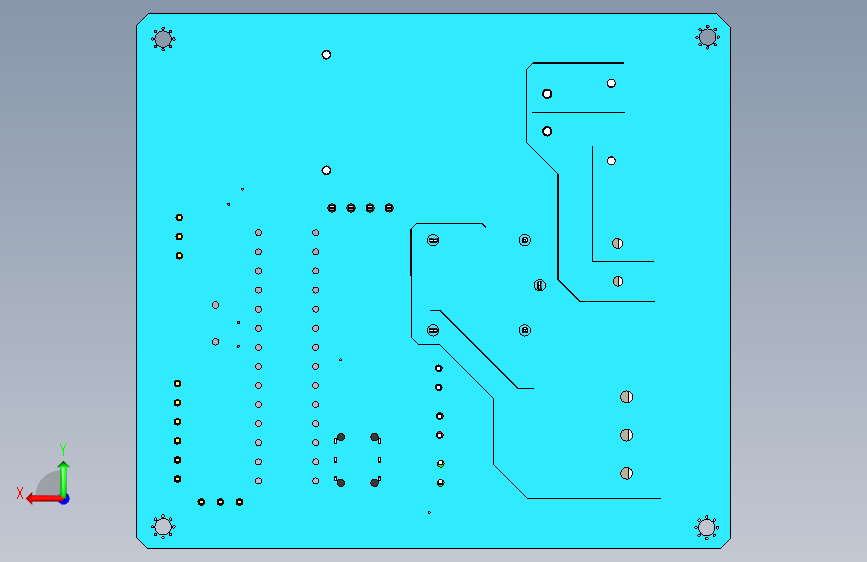This screenshot has width=867, height=562.
Task: Select the upper-right corner mounting hole of the board
Action: pos(707,37)
